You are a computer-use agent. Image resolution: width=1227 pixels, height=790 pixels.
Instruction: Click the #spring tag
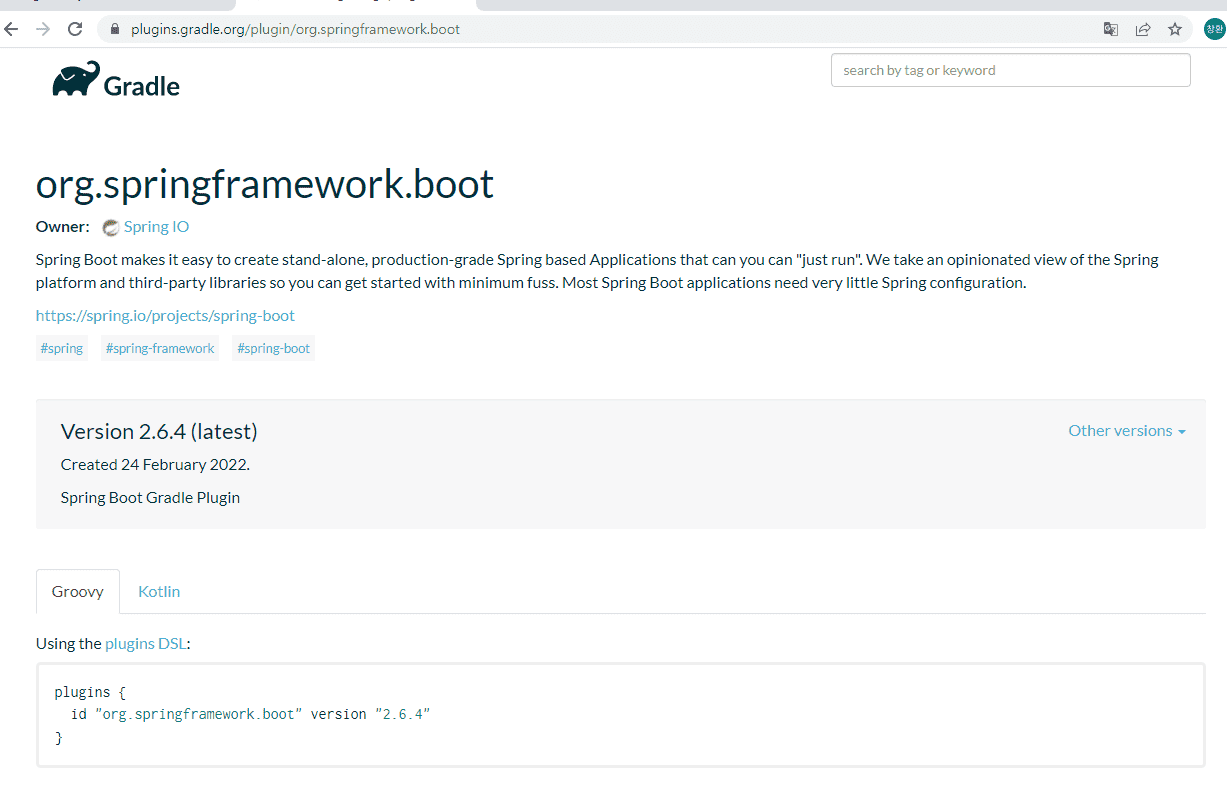[x=62, y=348]
